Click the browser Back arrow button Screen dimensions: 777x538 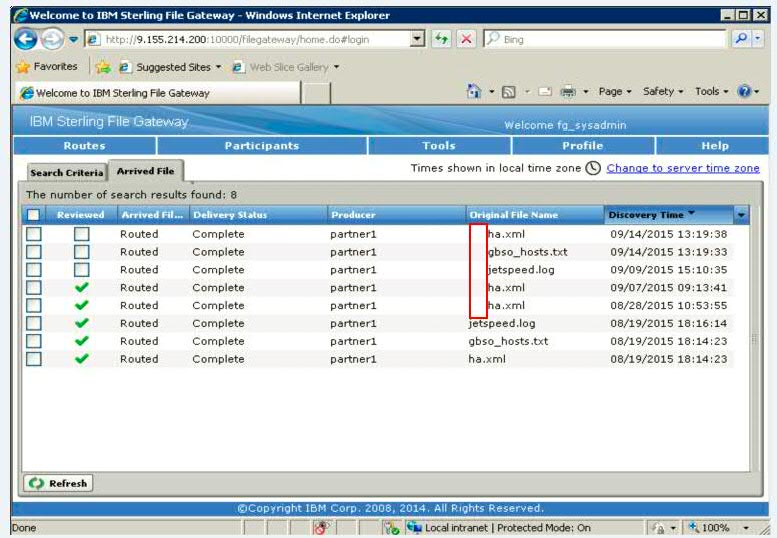coord(25,39)
